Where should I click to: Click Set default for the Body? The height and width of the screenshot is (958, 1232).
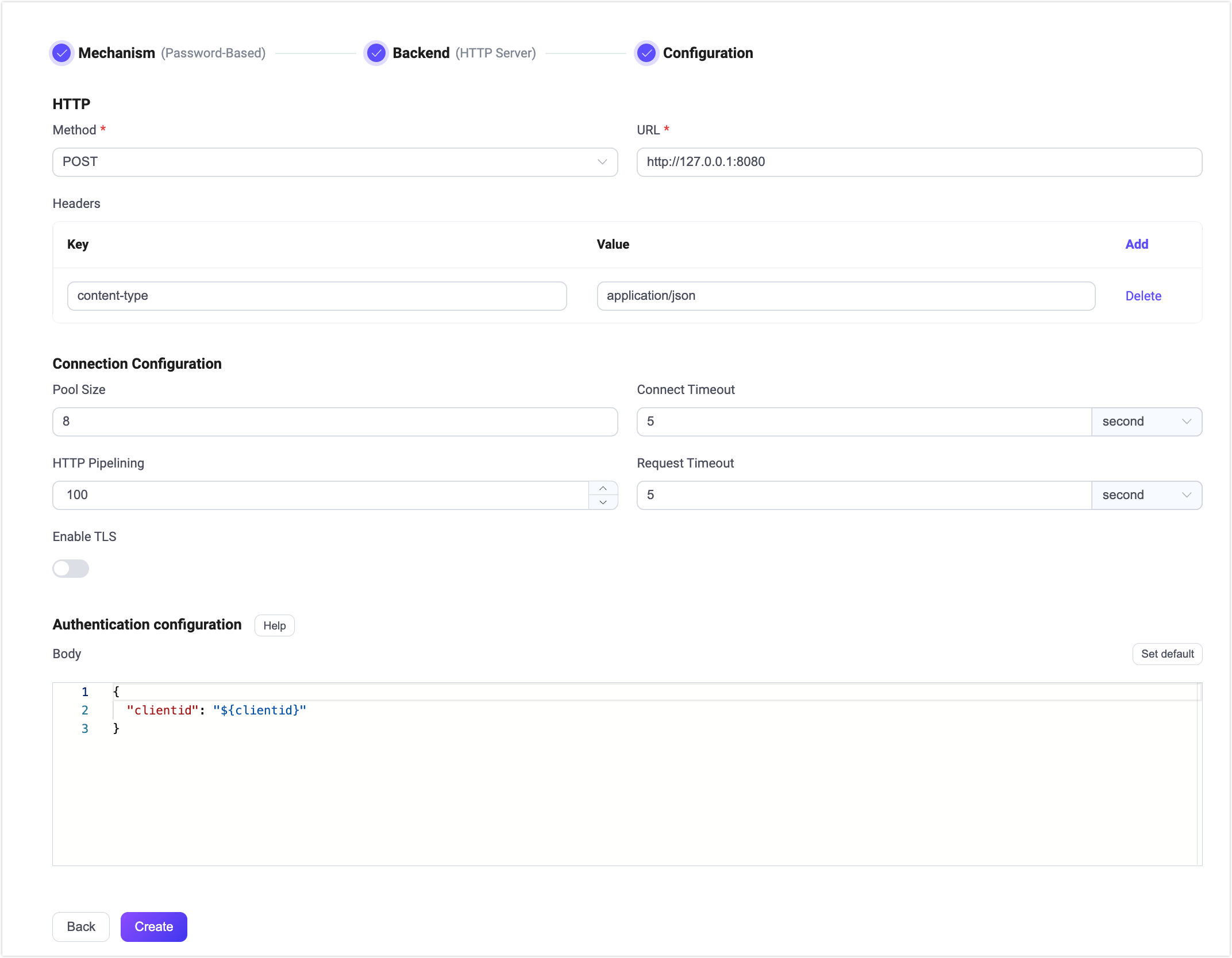pos(1167,654)
